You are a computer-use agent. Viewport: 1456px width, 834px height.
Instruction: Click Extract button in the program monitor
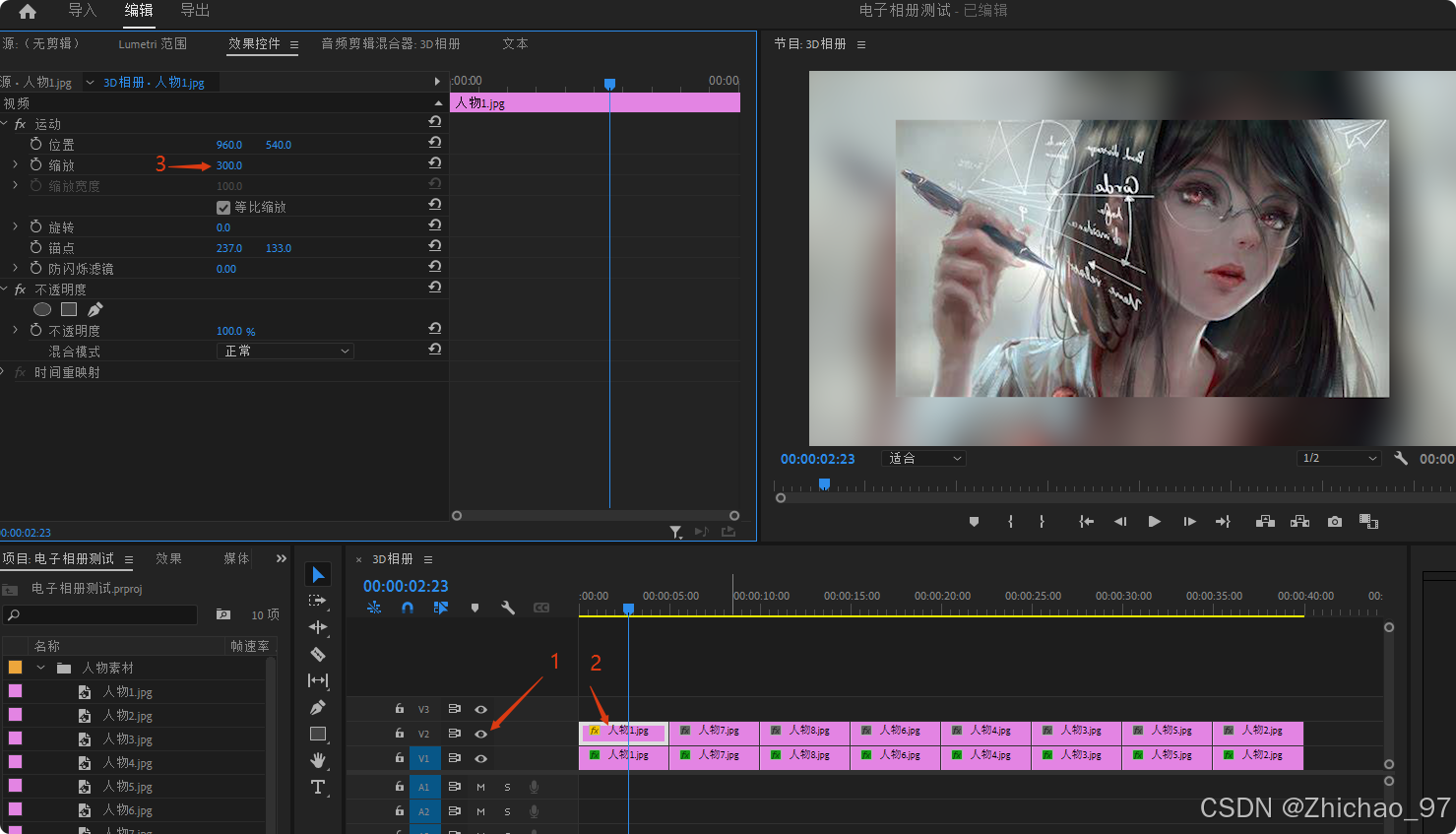(1299, 521)
